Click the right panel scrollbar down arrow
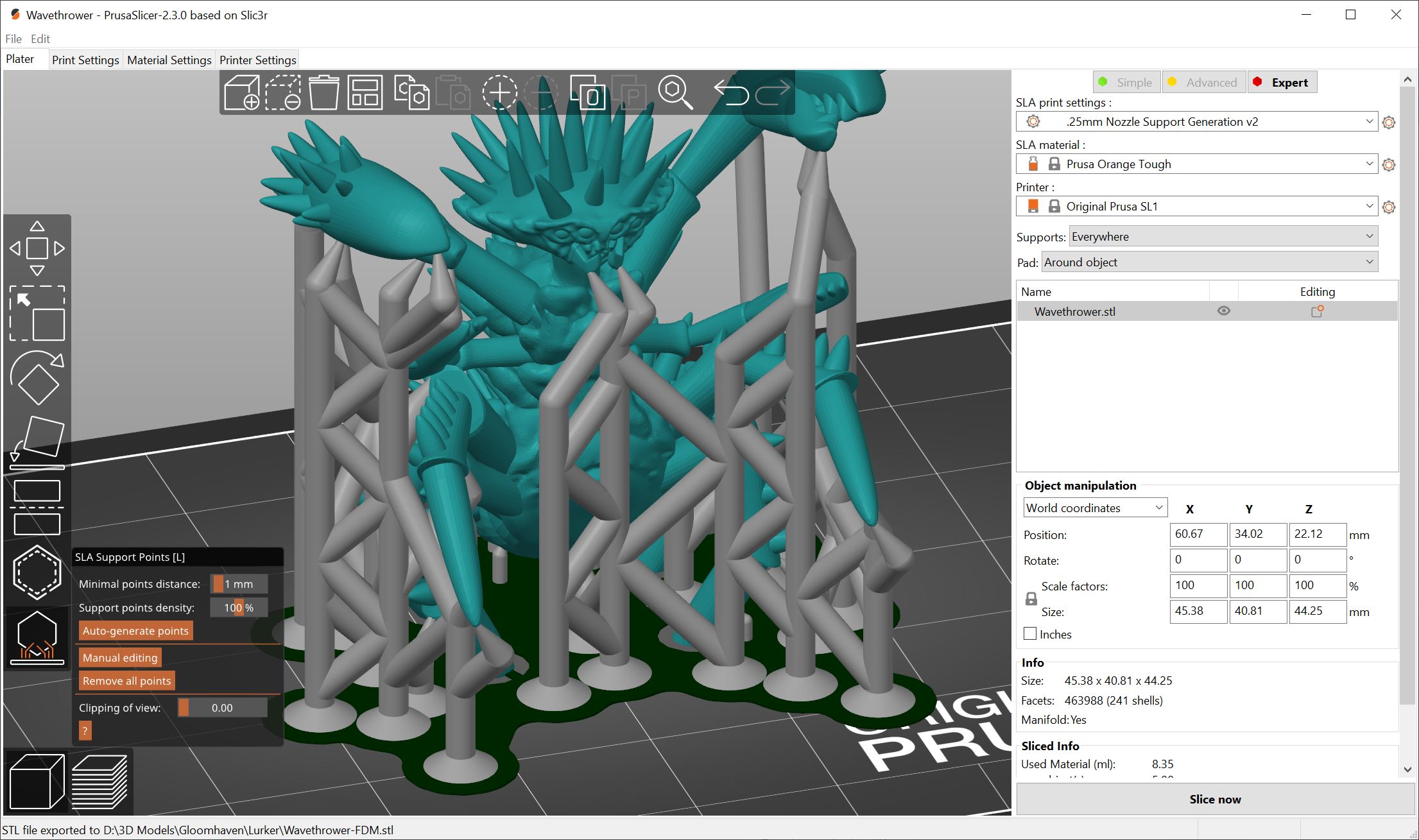Screen dimensions: 1419x840 click(x=1407, y=769)
